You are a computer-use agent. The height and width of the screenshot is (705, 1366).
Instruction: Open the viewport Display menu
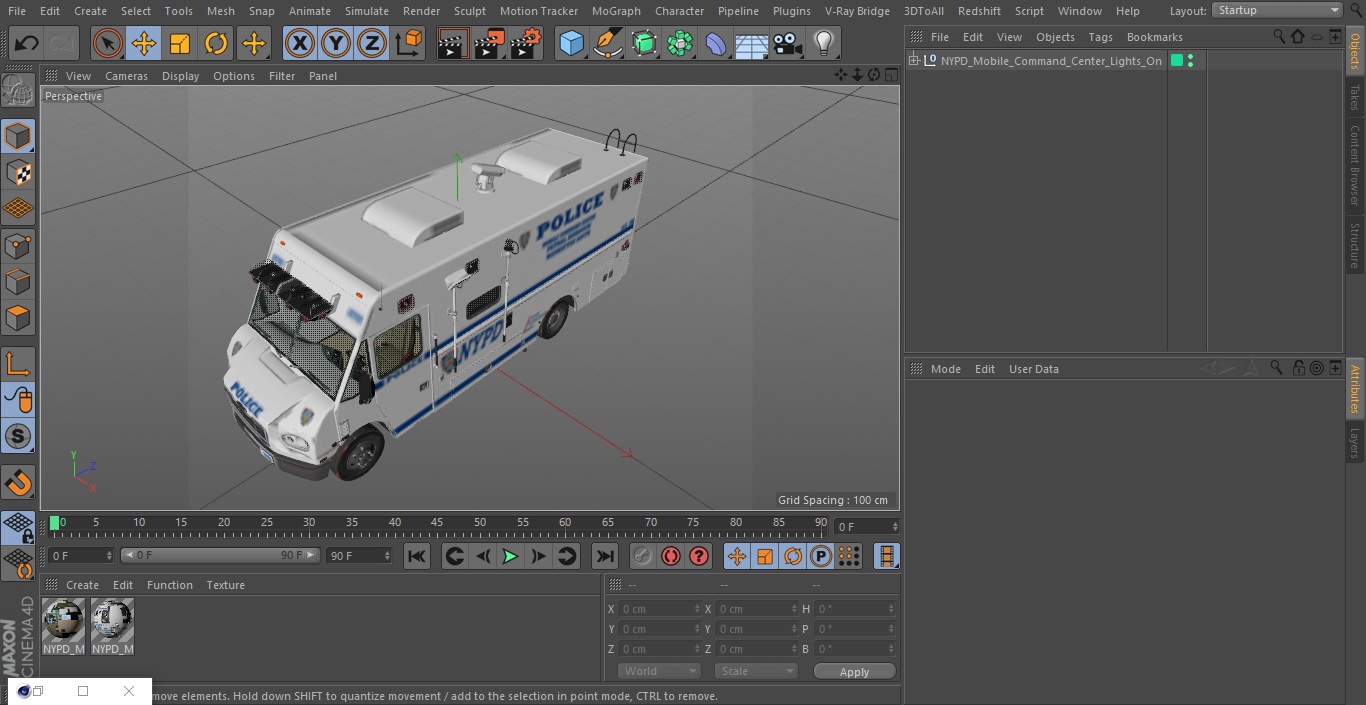click(180, 76)
